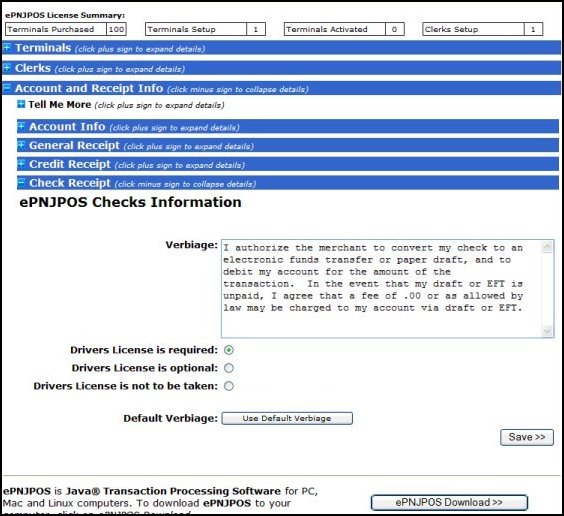The width and height of the screenshot is (564, 516).
Task: Select Drivers License is optional
Action: [229, 368]
